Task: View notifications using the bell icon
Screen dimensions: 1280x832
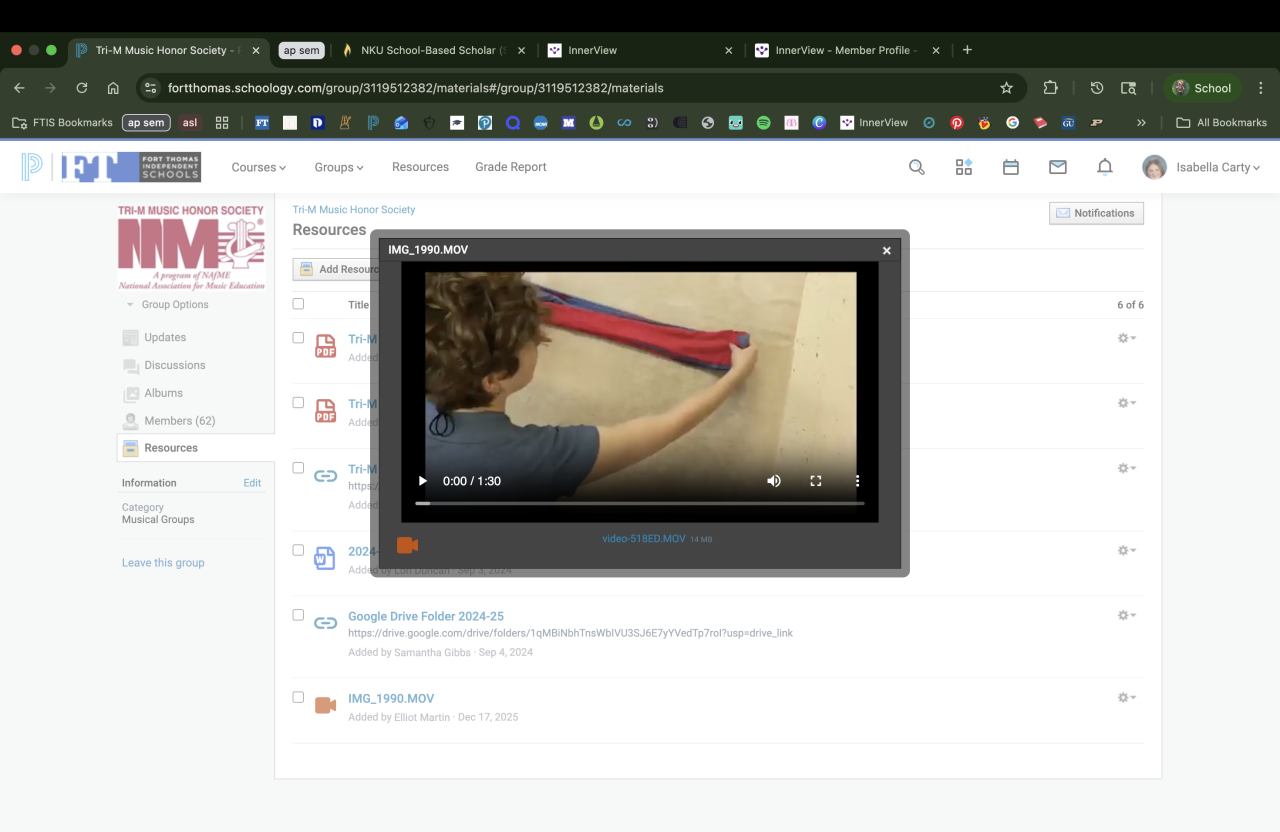Action: coord(1104,167)
